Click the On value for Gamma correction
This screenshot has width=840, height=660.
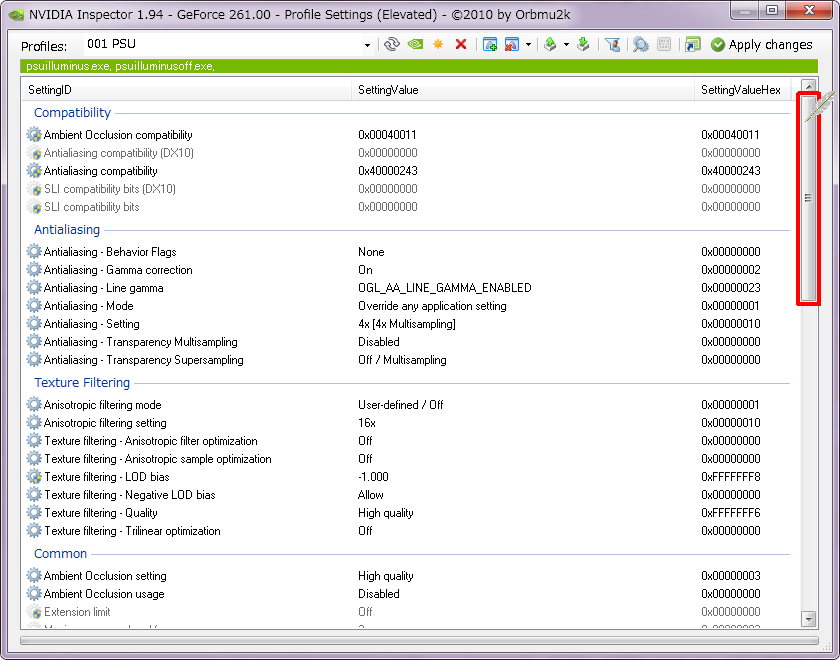click(x=365, y=269)
